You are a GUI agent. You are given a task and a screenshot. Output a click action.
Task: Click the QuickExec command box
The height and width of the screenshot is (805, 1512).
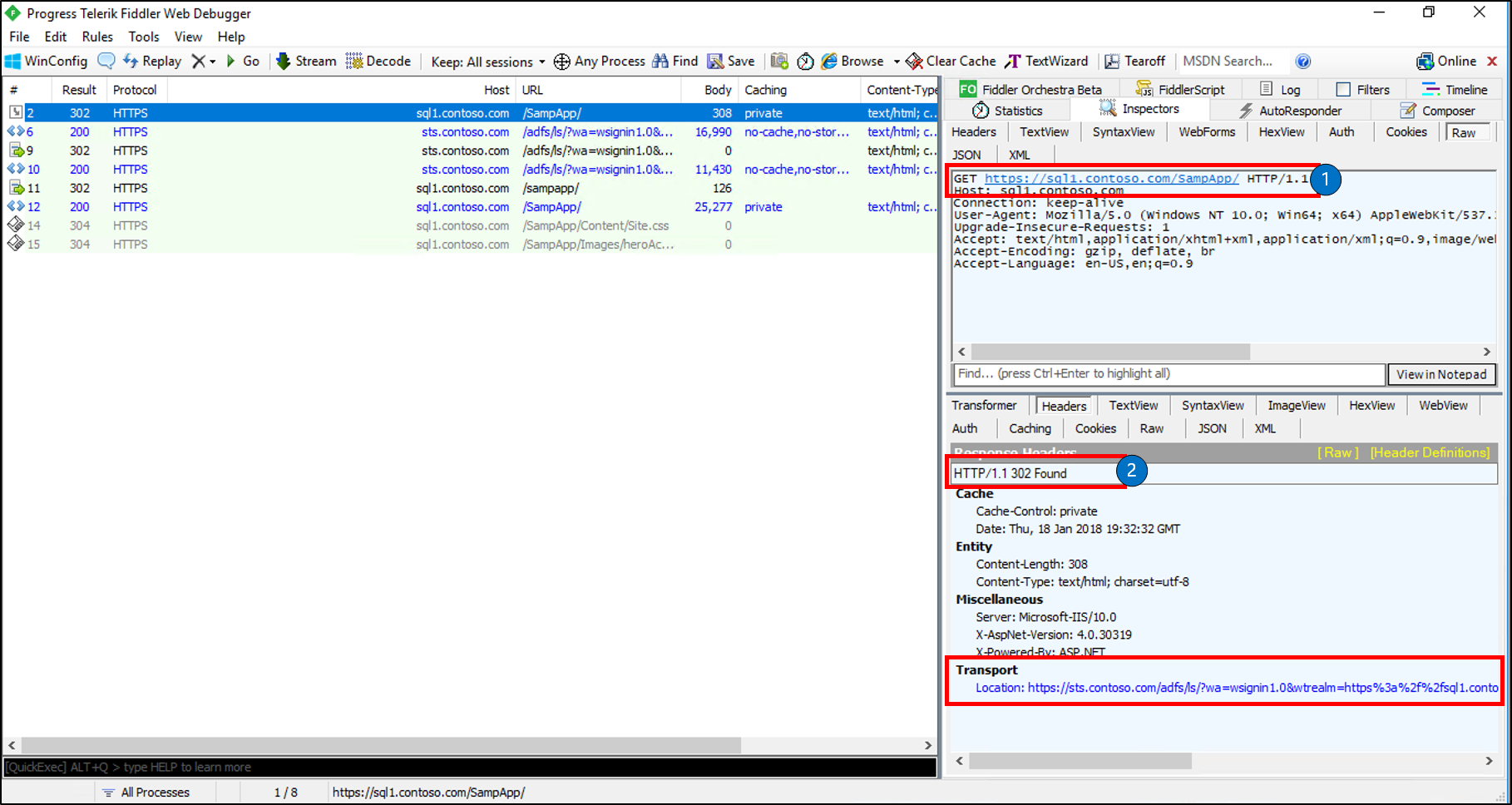[470, 767]
